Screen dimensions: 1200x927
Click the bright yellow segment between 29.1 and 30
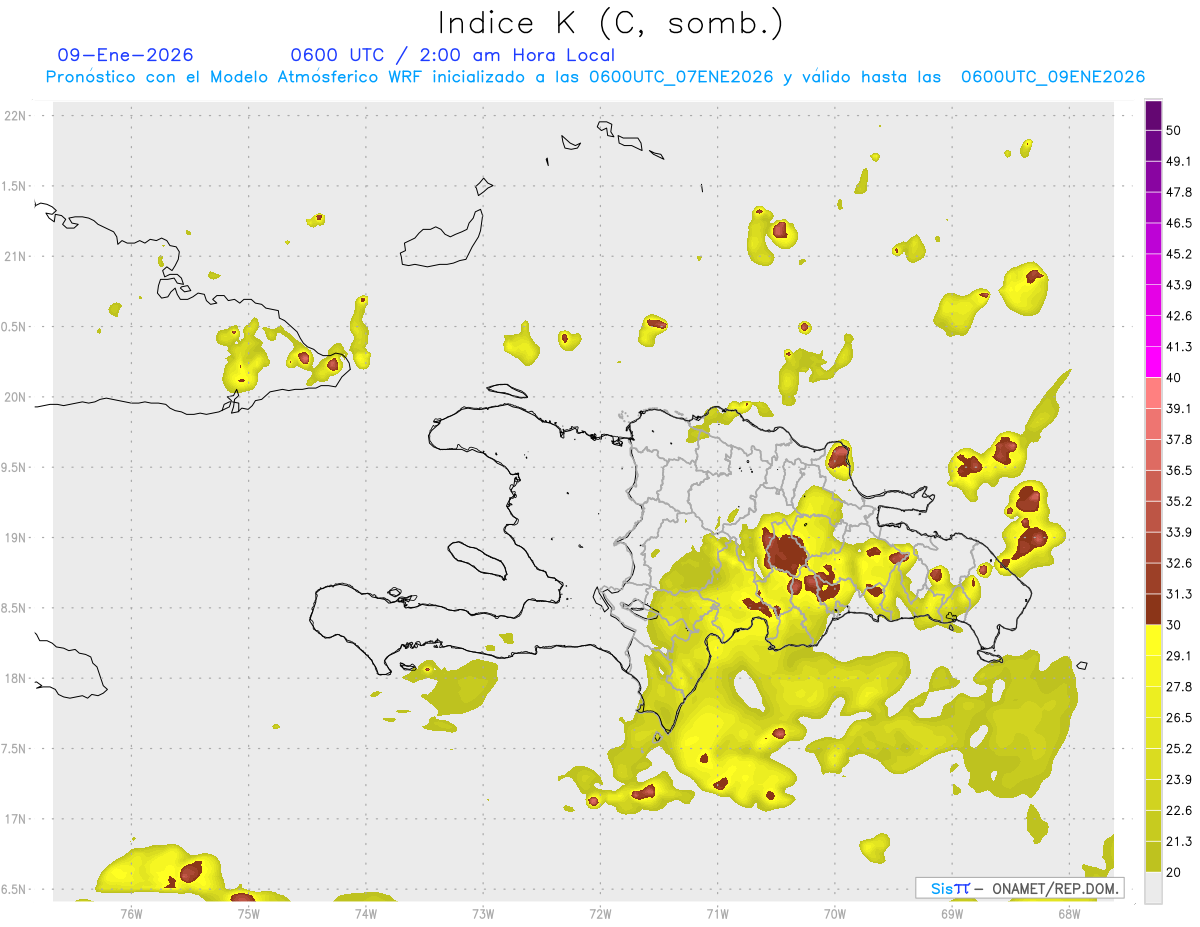click(x=1154, y=640)
